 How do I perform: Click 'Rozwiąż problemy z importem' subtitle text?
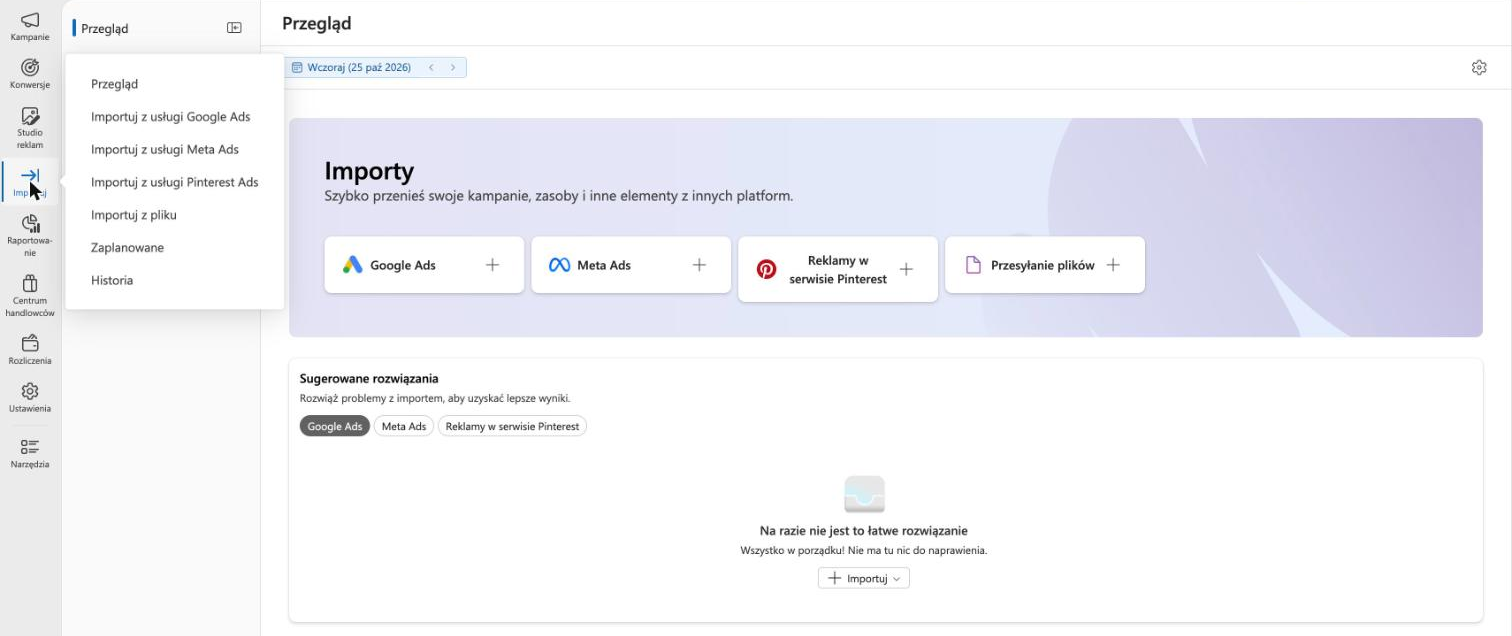pos(435,398)
